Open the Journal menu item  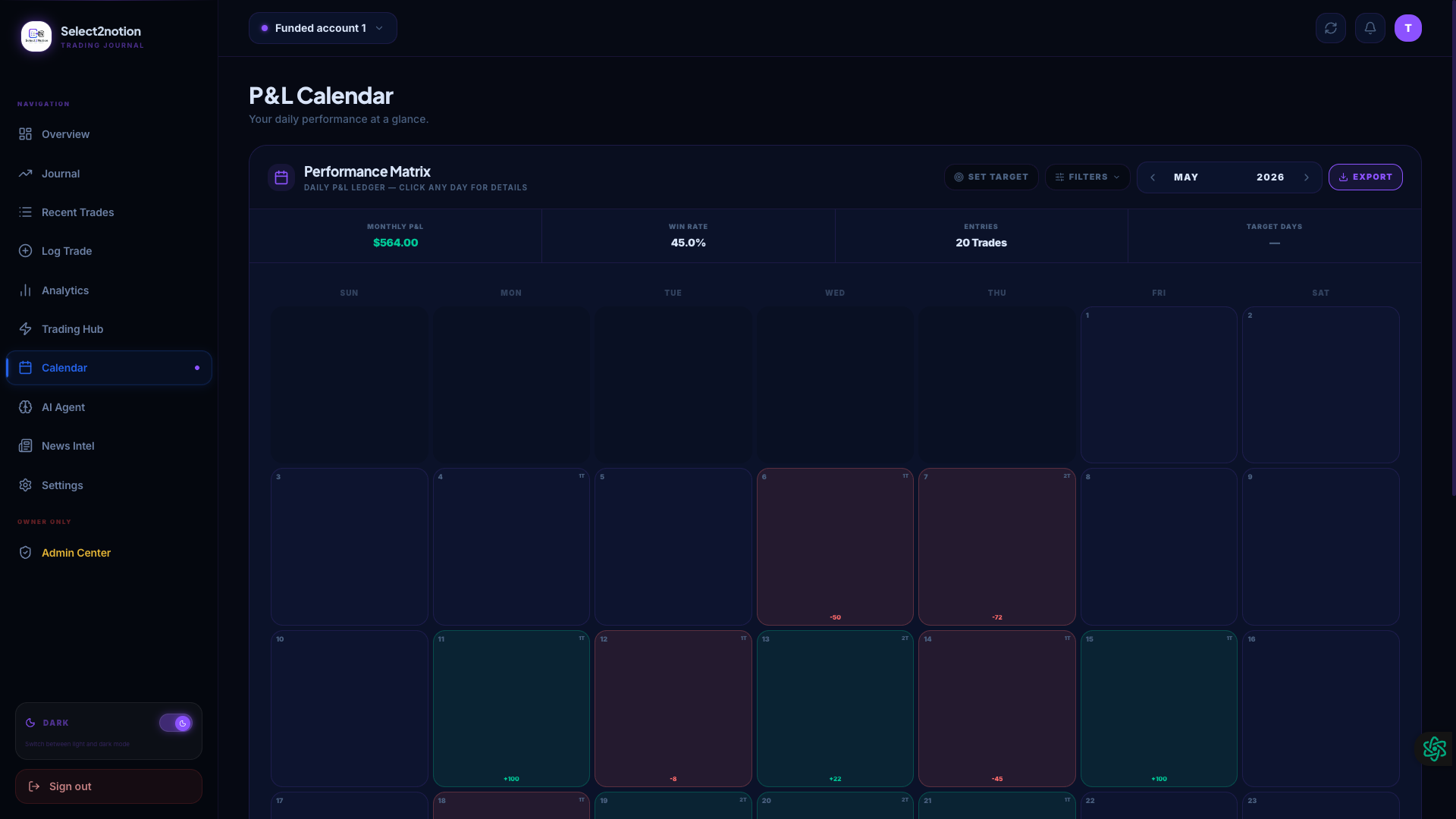coord(109,174)
